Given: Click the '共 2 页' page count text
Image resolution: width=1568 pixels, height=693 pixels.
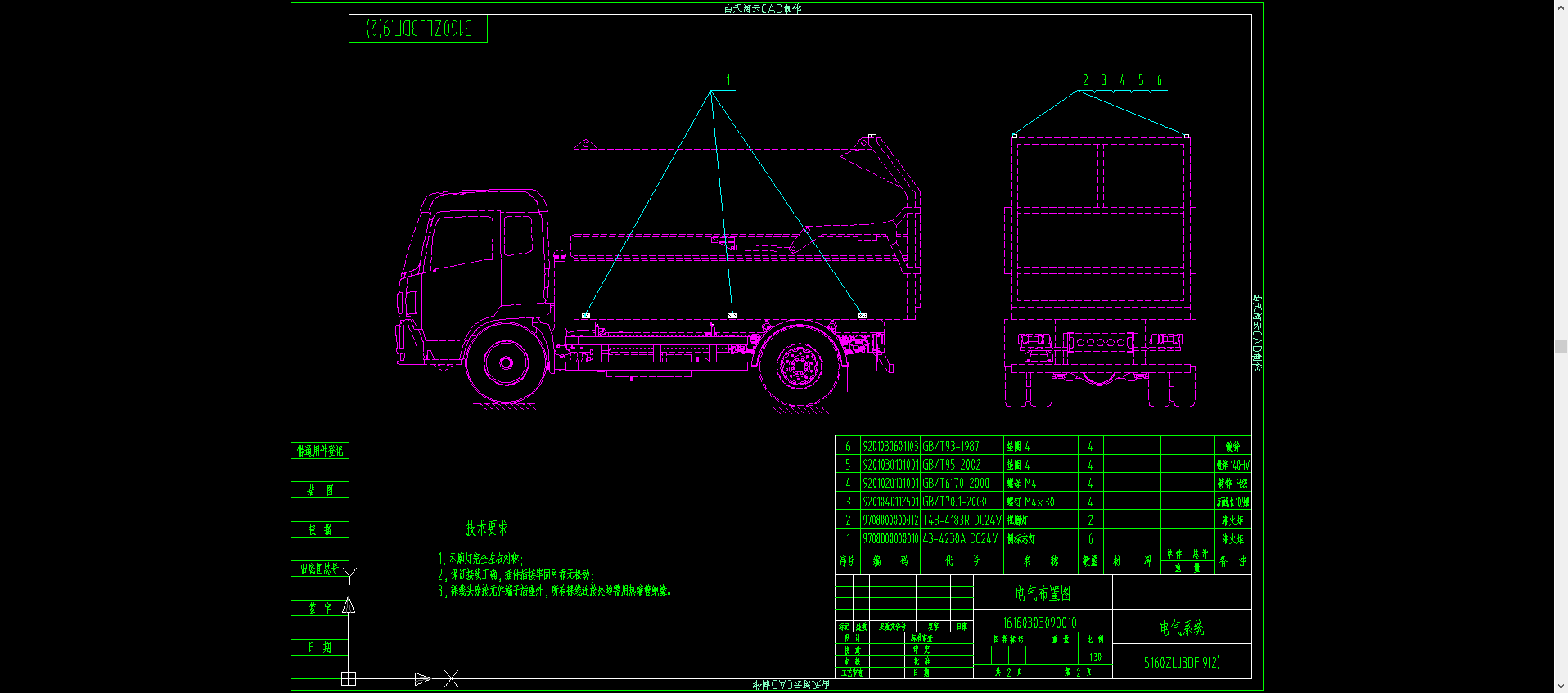Looking at the screenshot, I should coord(1008,672).
